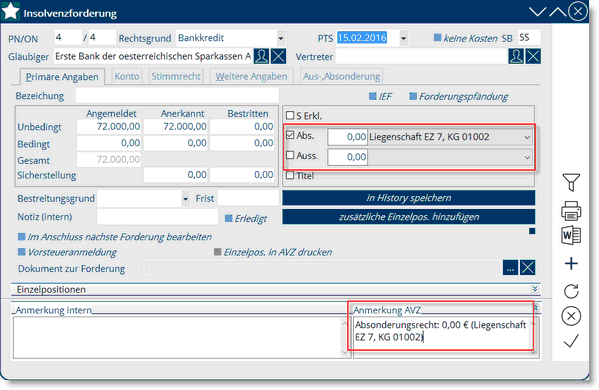Toggle Einzelpos. in AVZ drucken

(x=217, y=252)
